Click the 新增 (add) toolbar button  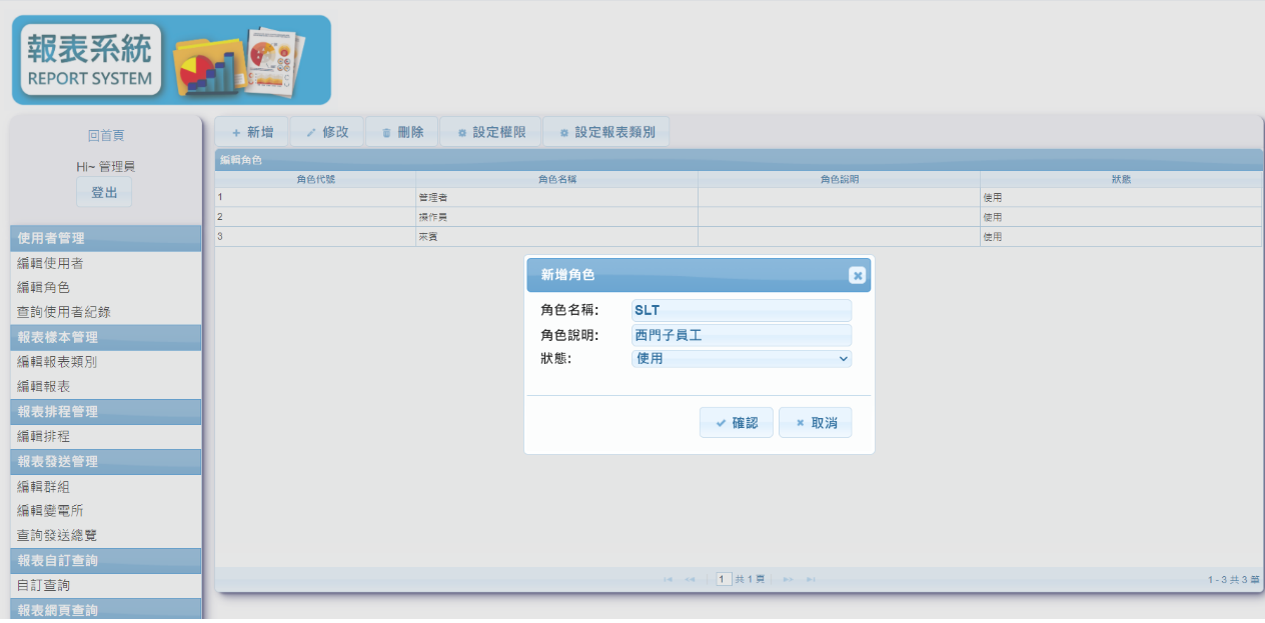[252, 132]
